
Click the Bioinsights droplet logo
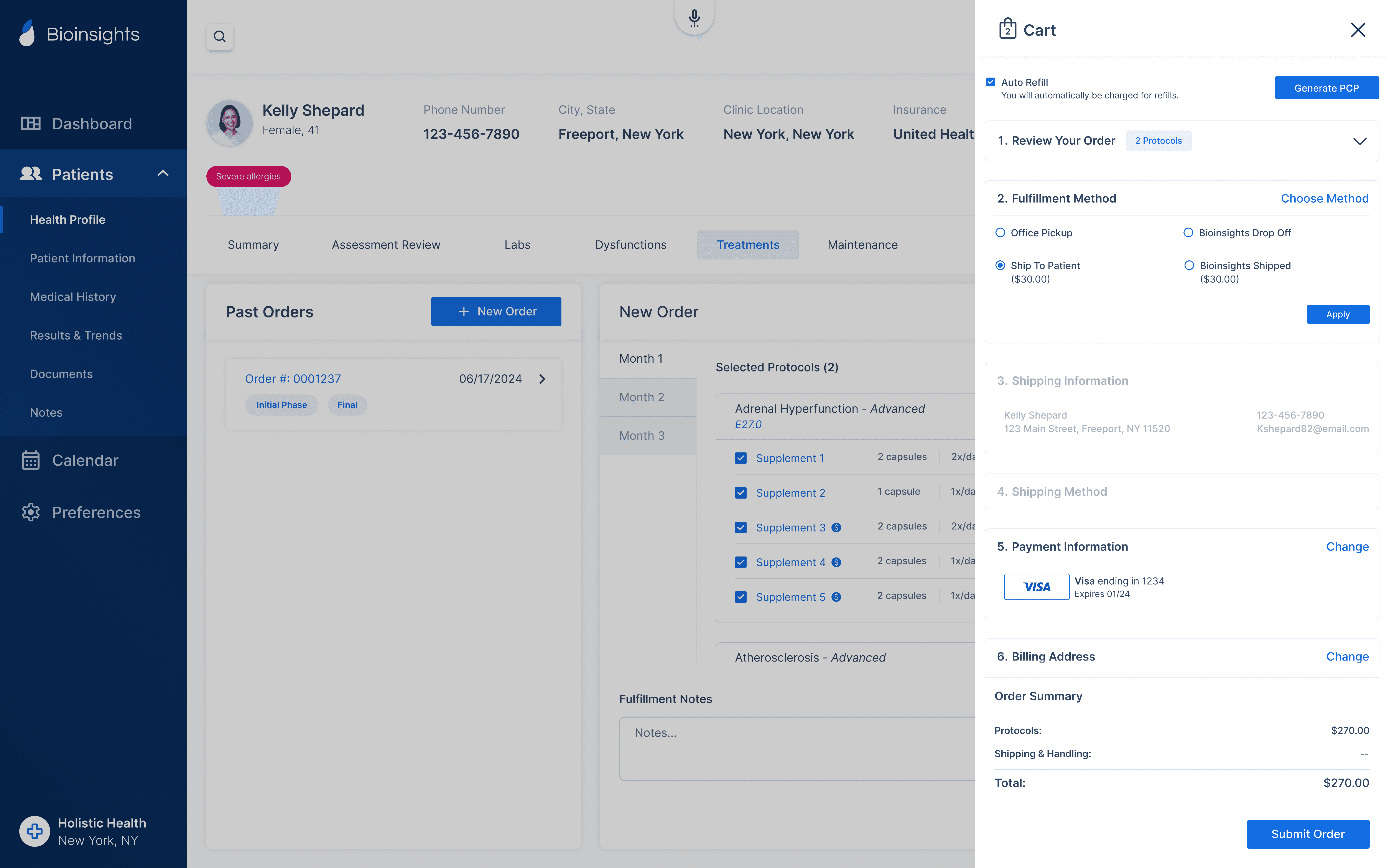coord(27,33)
